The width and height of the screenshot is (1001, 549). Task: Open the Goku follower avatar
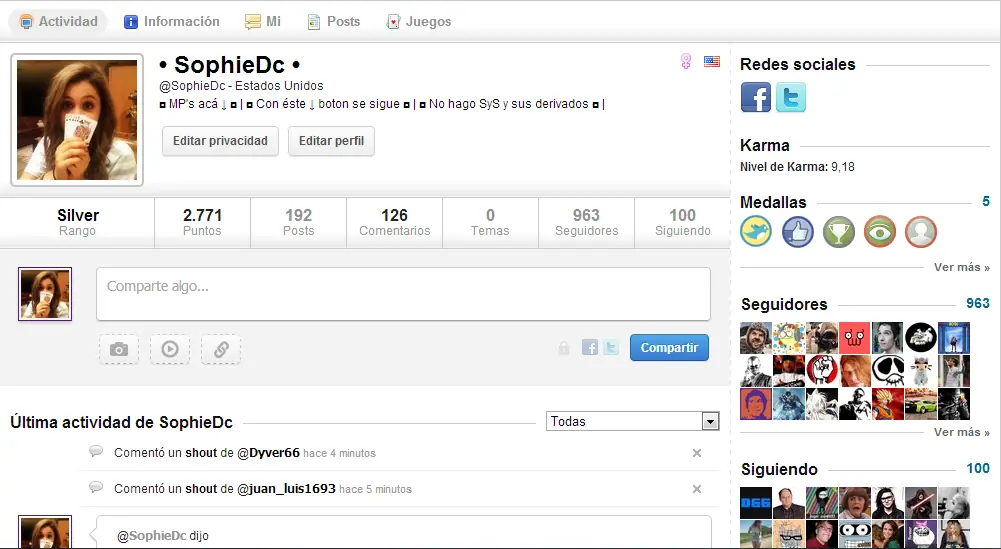(x=888, y=404)
